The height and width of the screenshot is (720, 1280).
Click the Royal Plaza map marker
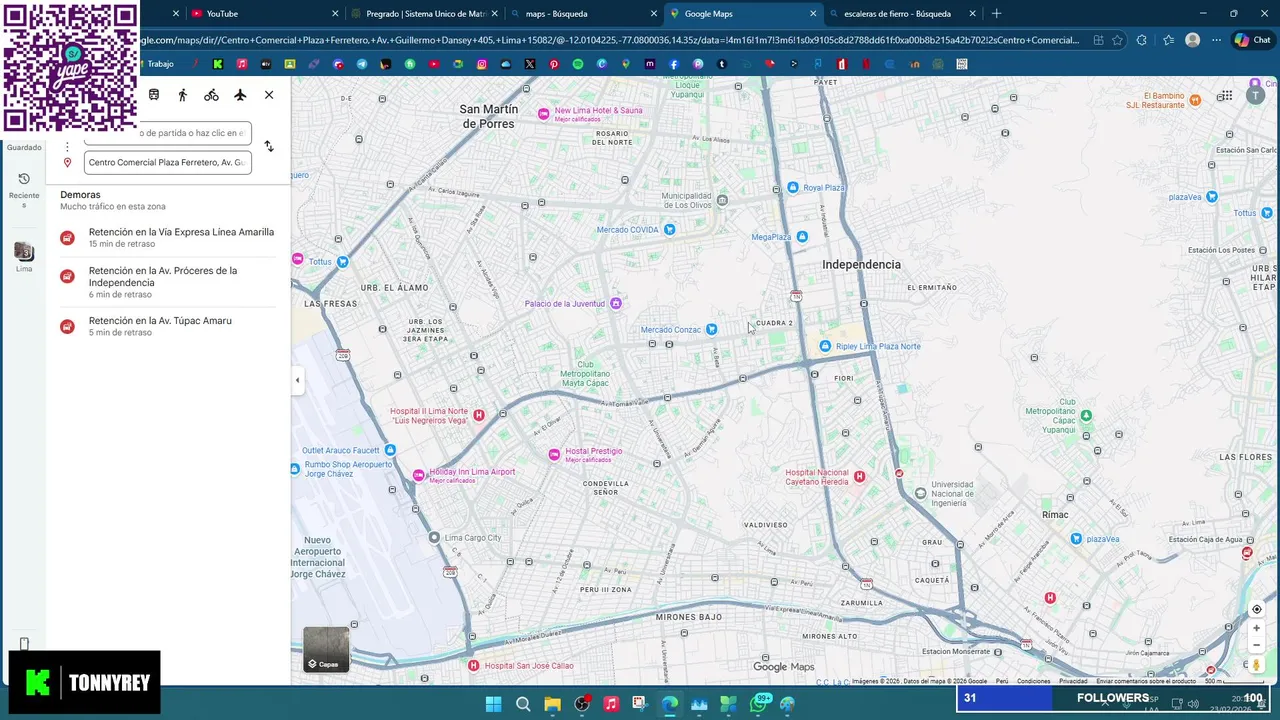coord(793,187)
